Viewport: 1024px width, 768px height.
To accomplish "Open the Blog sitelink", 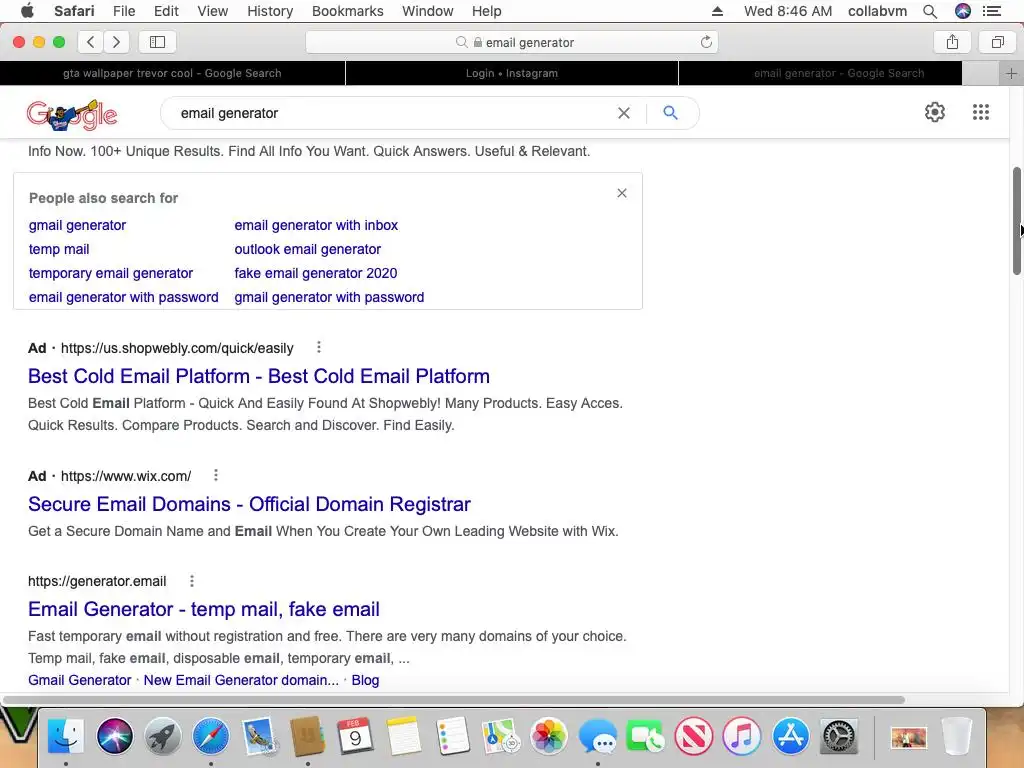I will coord(365,680).
